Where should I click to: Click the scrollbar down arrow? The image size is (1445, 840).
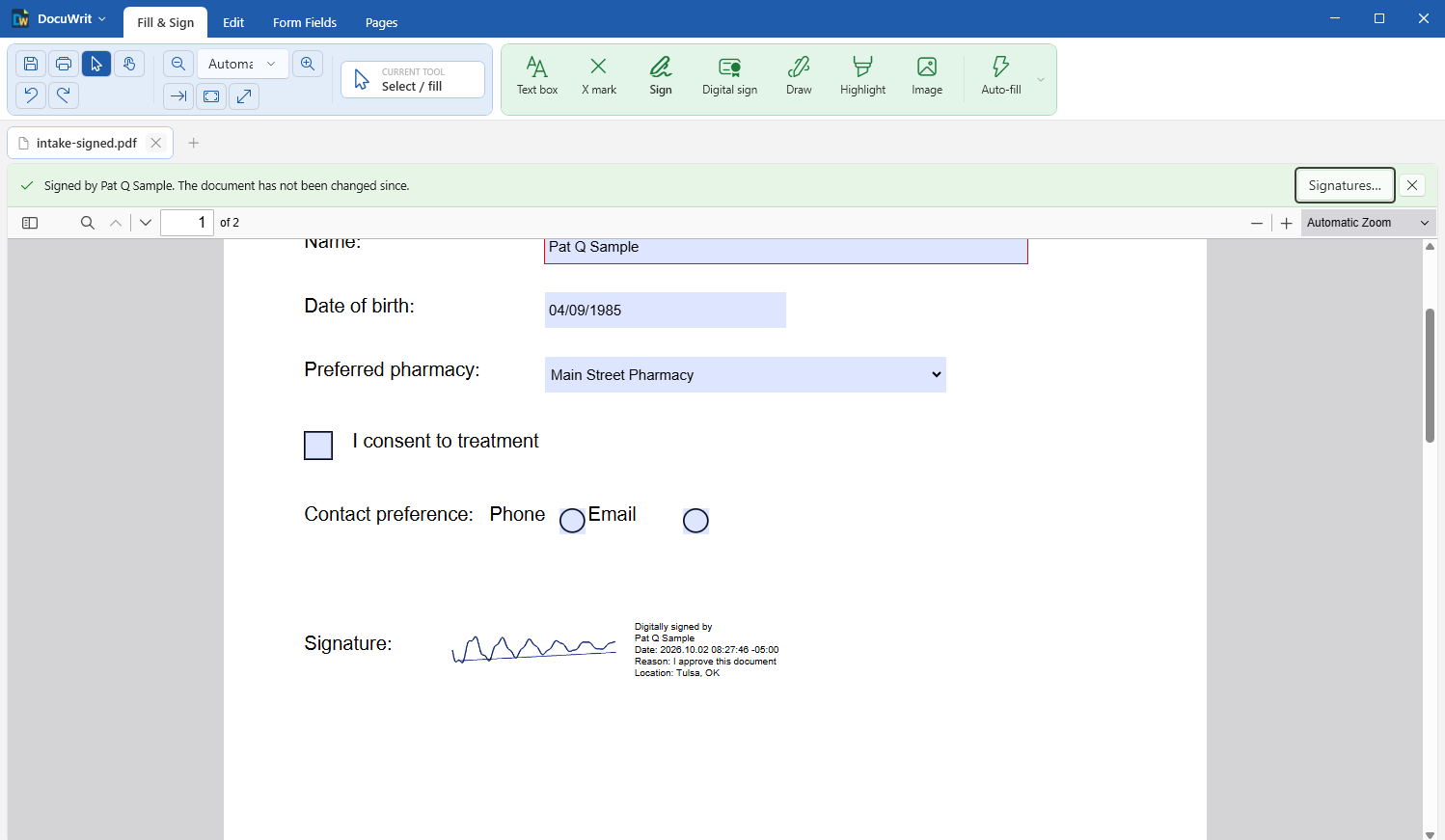(1431, 834)
